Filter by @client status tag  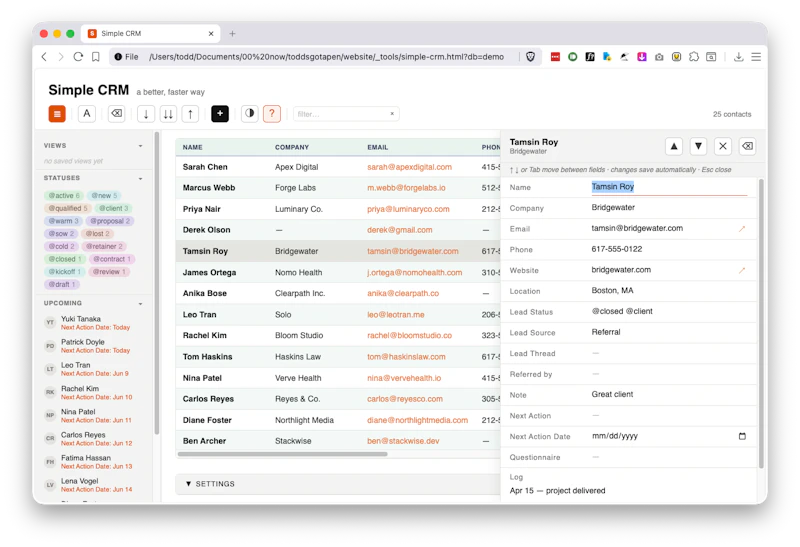pos(114,208)
